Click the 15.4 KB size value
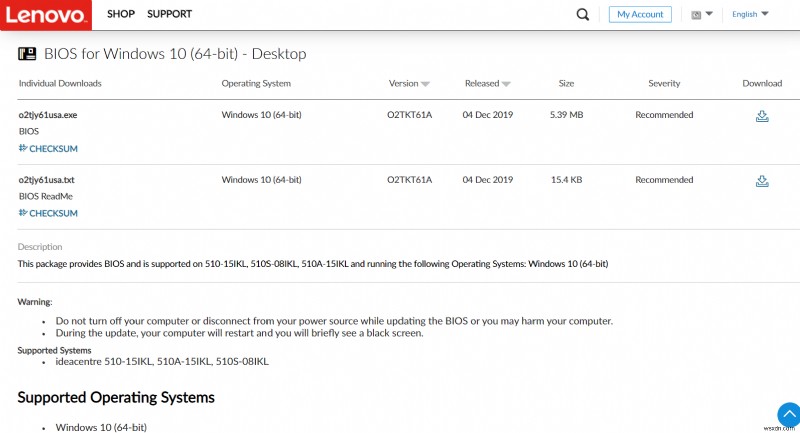This screenshot has width=800, height=433. click(566, 180)
